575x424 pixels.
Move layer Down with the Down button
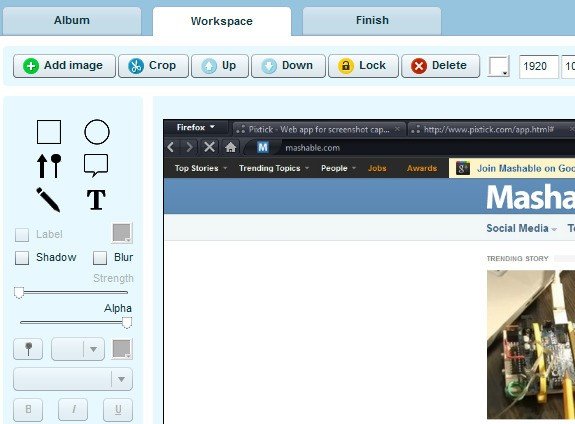click(288, 66)
